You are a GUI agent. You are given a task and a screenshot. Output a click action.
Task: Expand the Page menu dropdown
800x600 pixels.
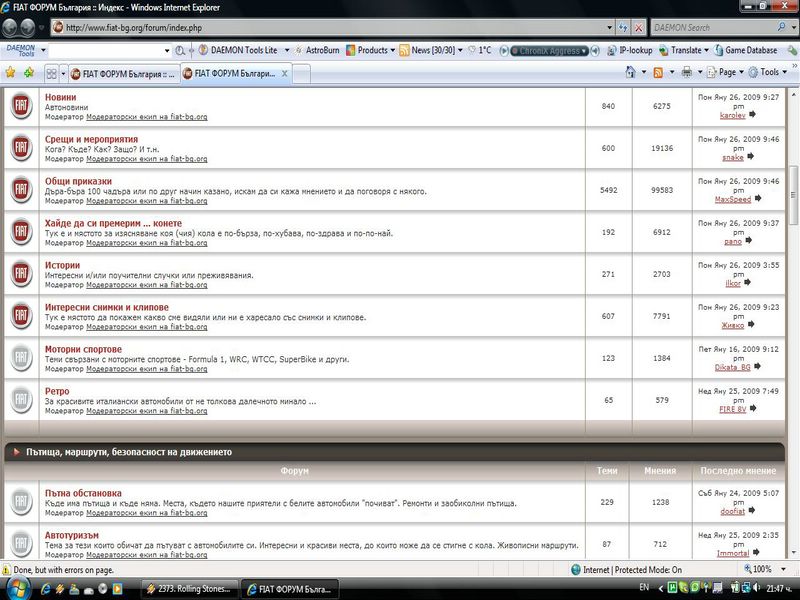click(728, 72)
